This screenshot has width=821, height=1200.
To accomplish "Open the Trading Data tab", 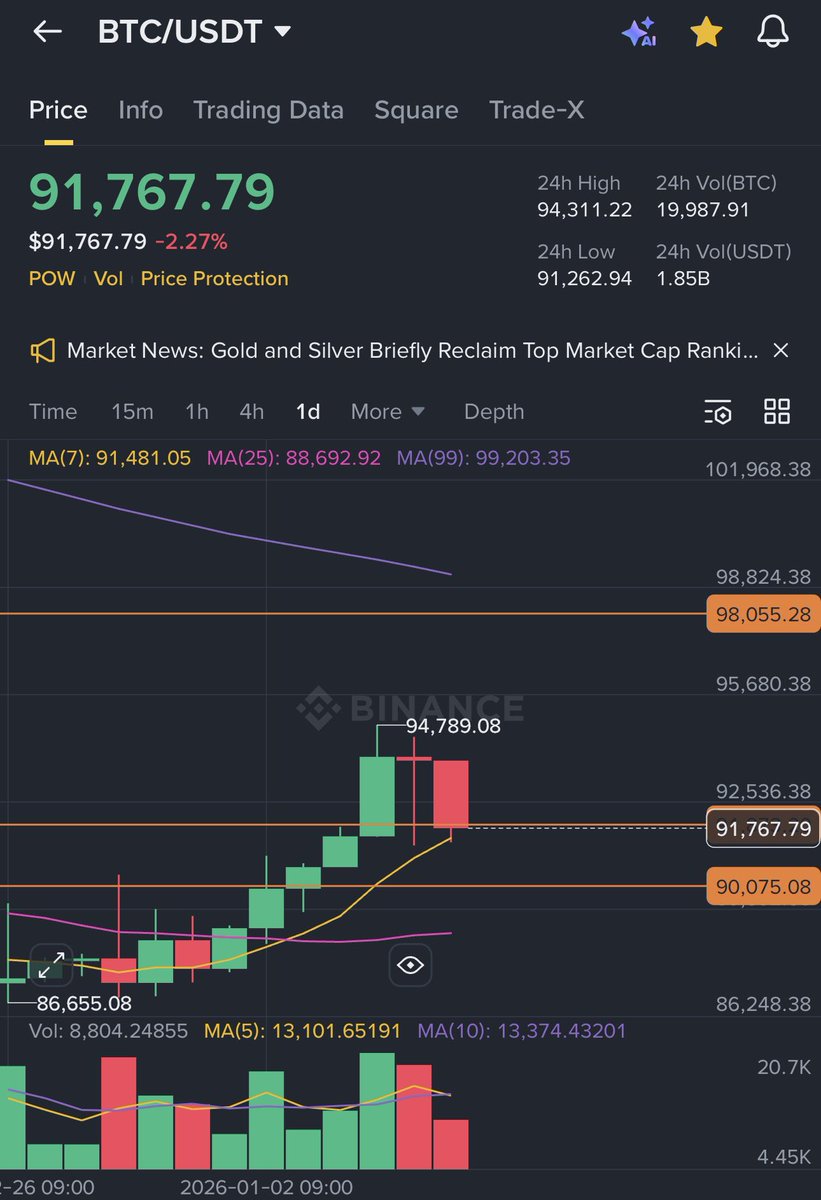I will pyautogui.click(x=268, y=110).
